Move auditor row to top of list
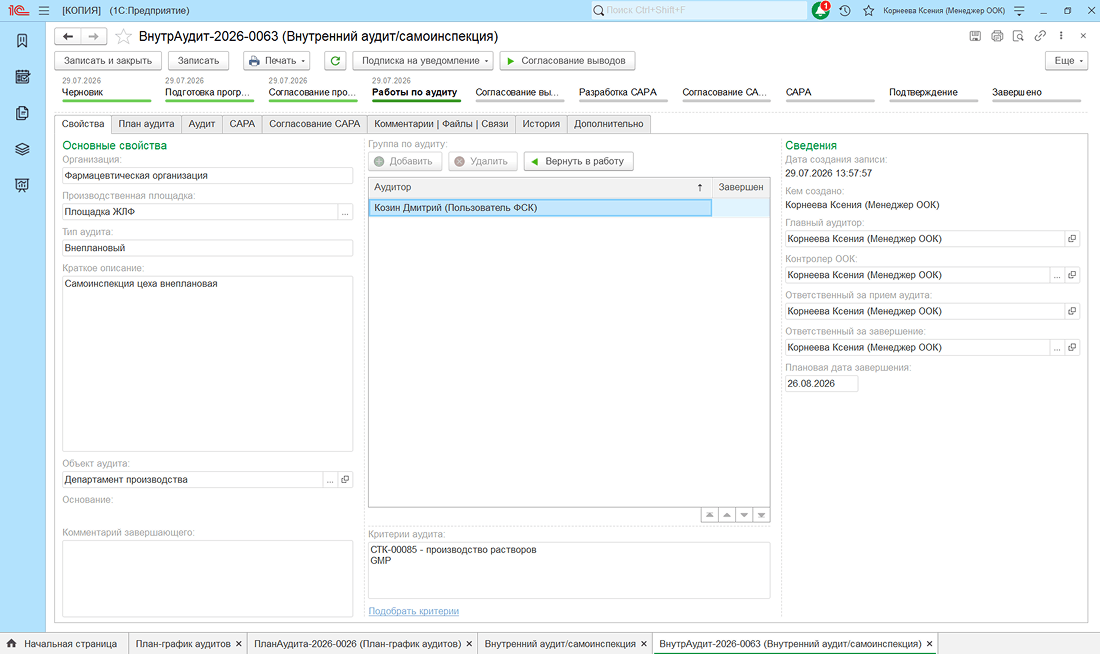Screen dimensions: 1100x654 (x=709, y=515)
